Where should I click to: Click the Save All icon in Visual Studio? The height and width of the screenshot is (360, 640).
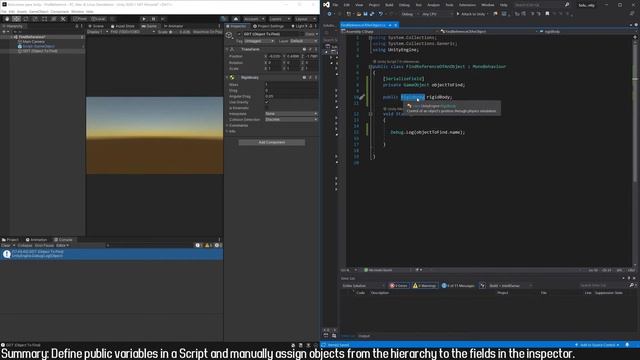[372, 14]
